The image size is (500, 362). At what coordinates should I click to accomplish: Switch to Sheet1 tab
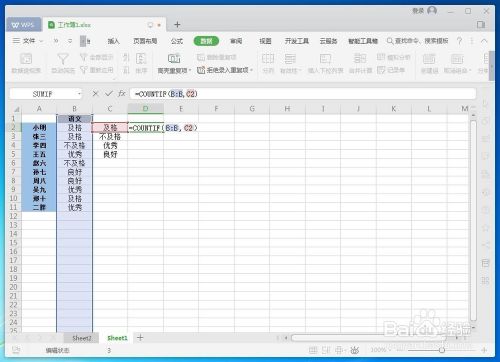click(117, 338)
